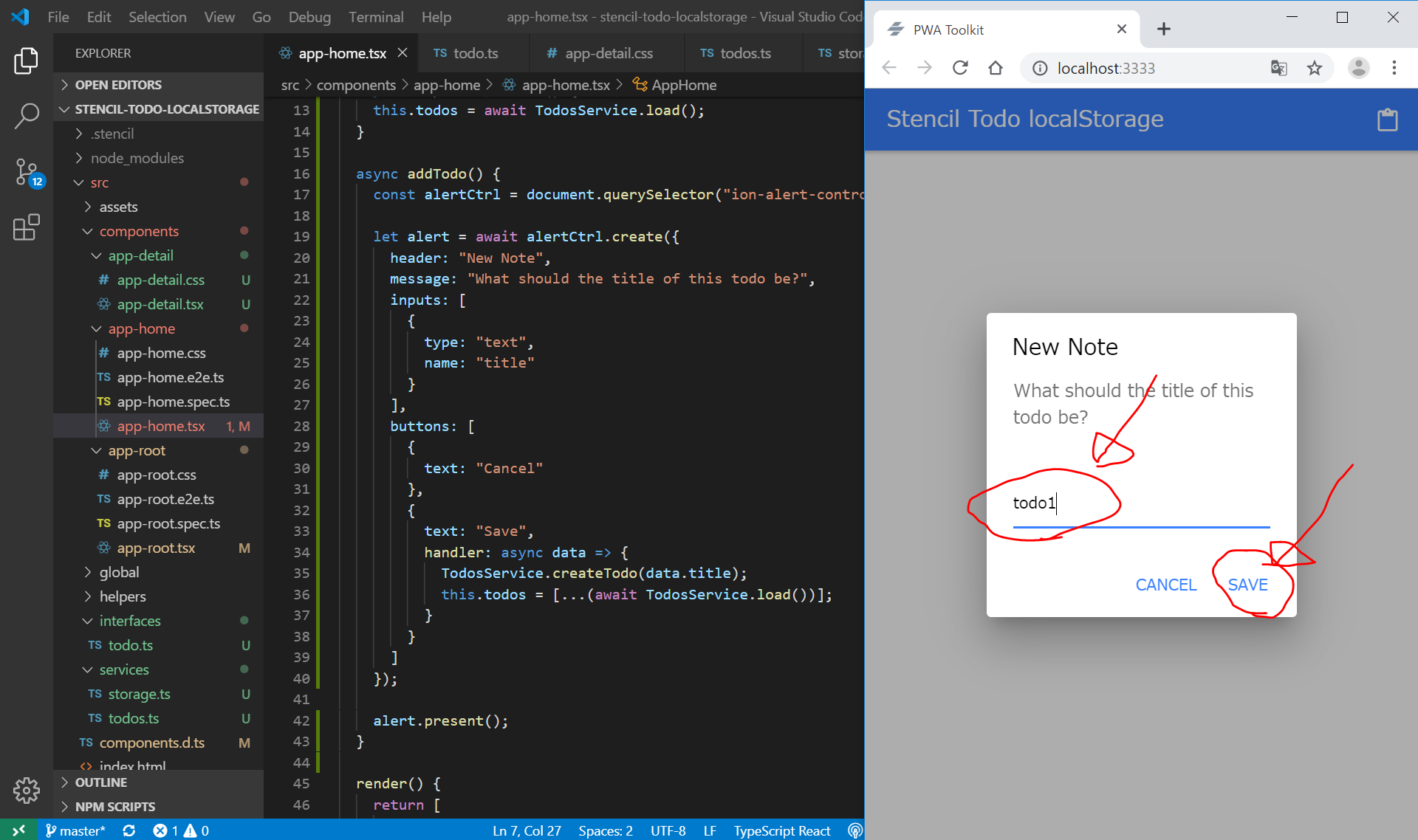The image size is (1418, 840).
Task: Click the VS Code logo icon
Action: coord(21,16)
